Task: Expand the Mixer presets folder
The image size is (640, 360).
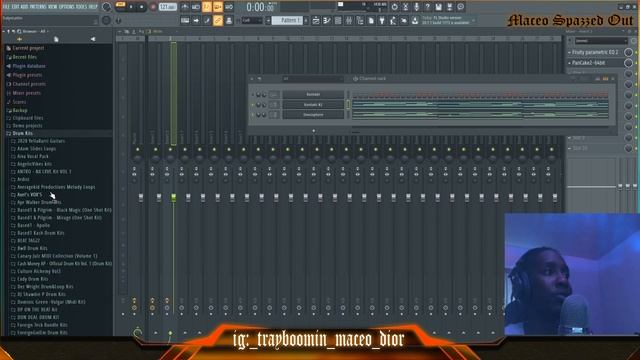Action: point(26,93)
